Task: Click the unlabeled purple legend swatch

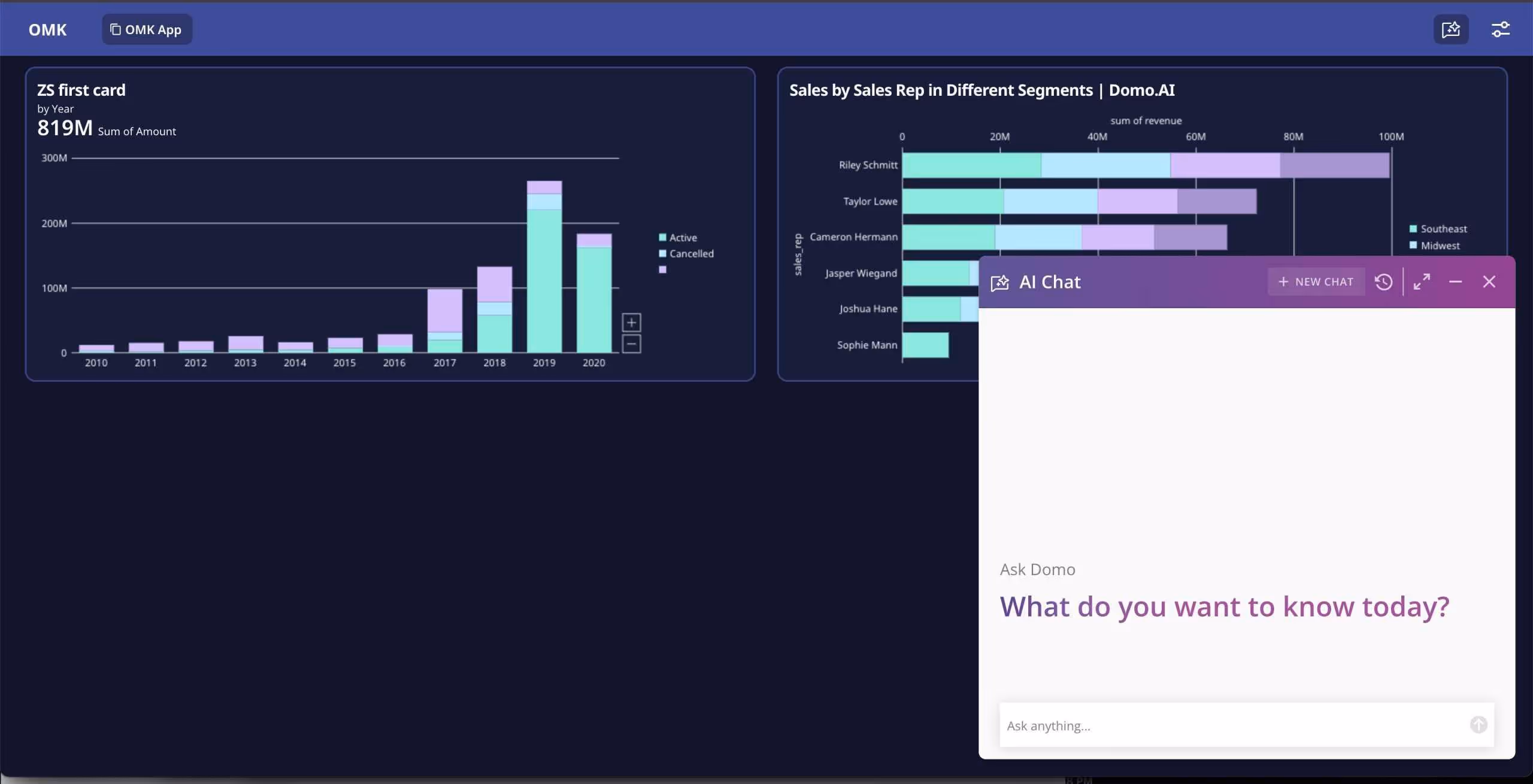Action: tap(662, 270)
